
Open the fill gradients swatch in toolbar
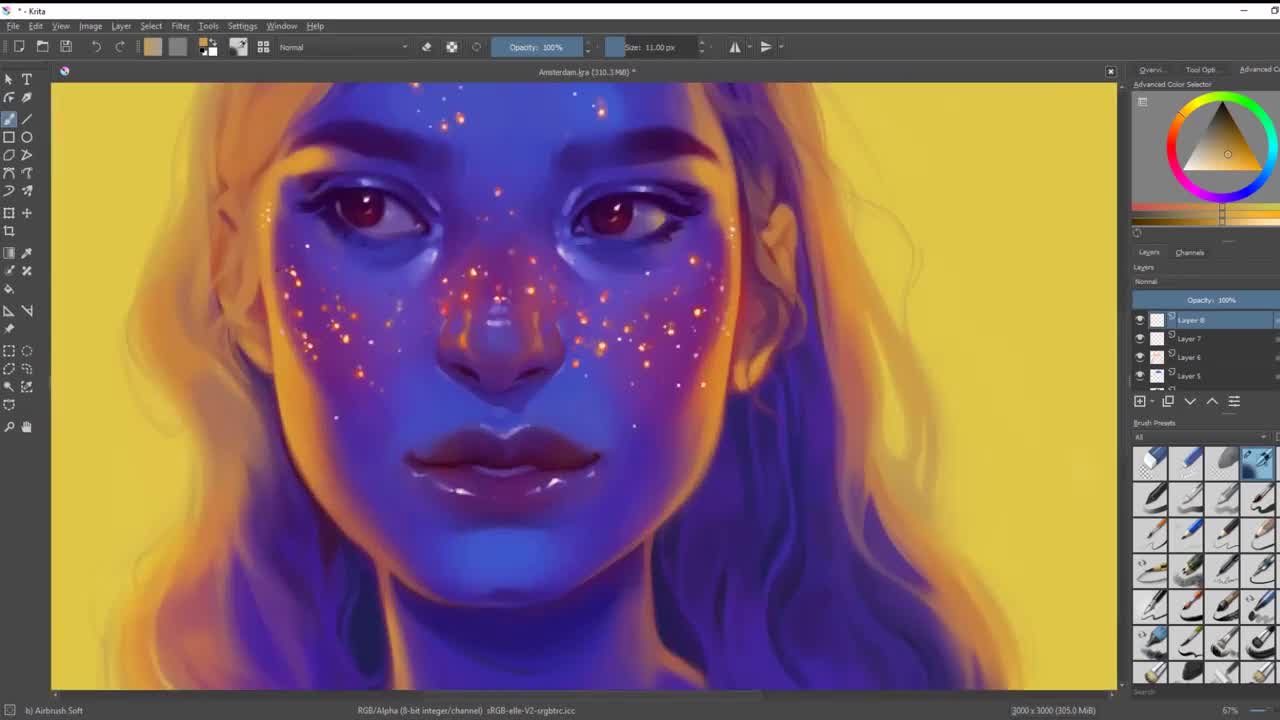click(x=152, y=47)
